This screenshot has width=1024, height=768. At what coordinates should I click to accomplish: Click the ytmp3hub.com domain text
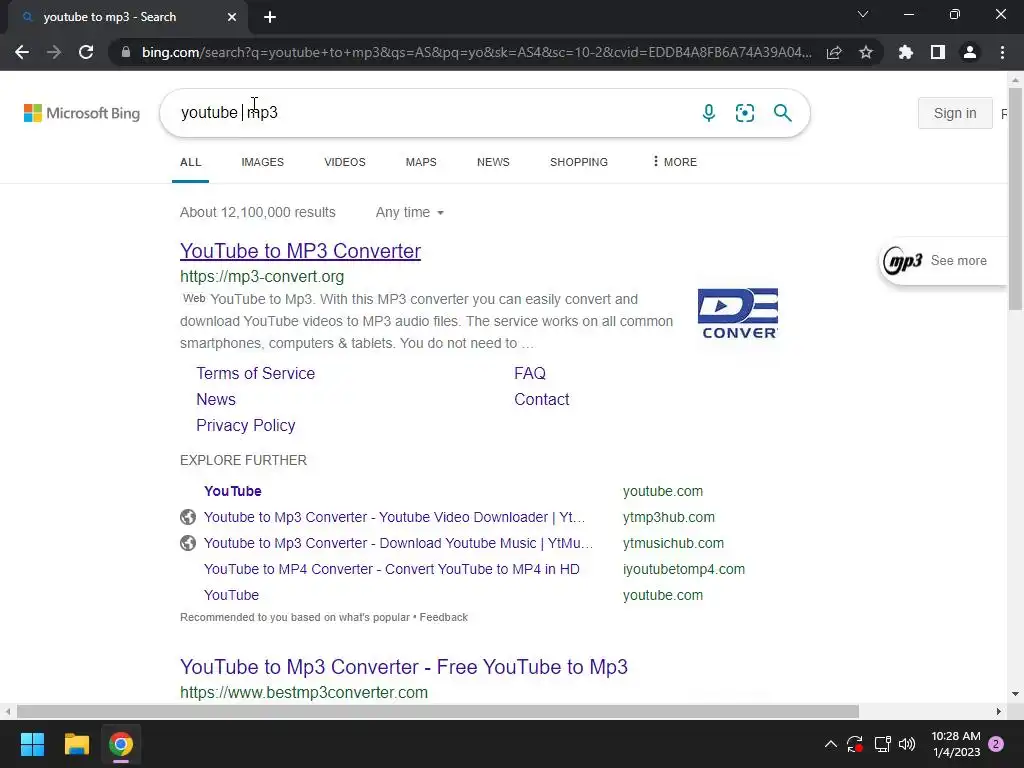[669, 517]
